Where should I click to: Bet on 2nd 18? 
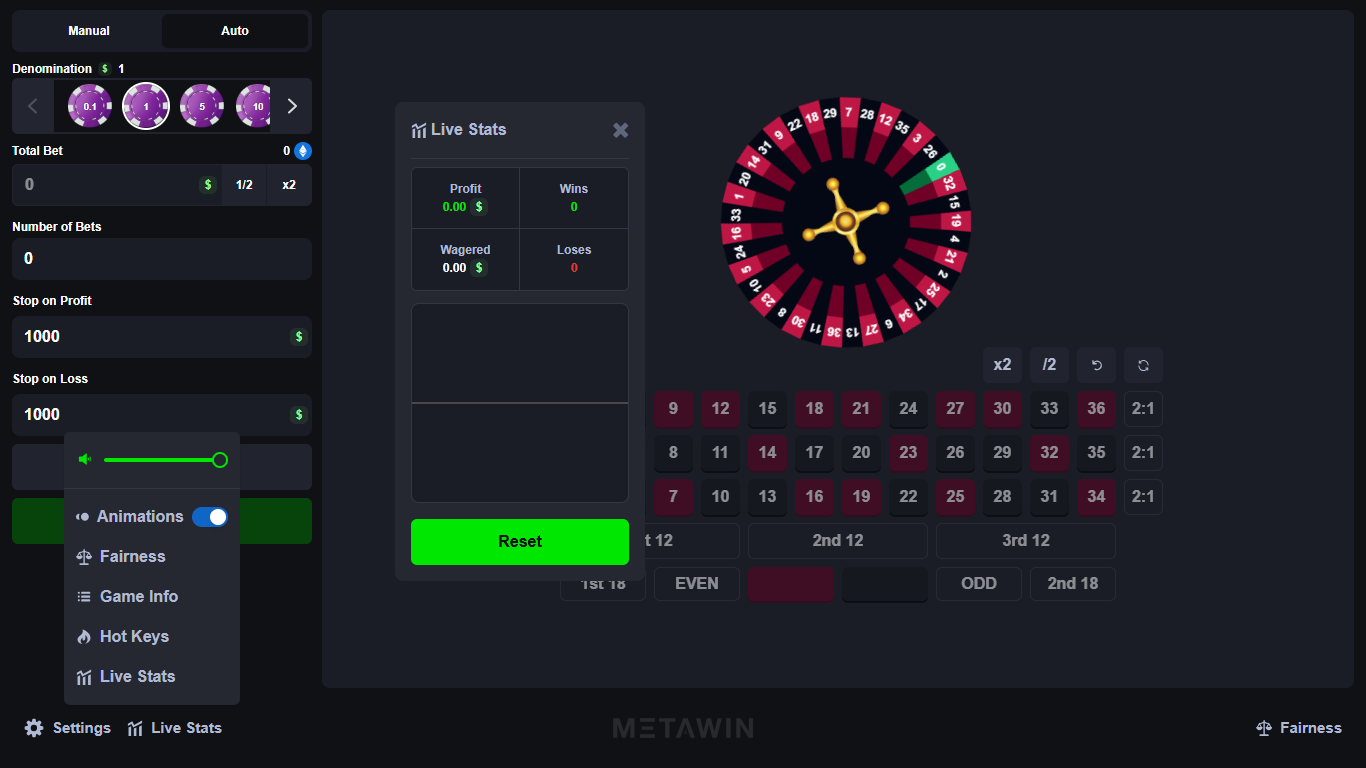click(1073, 584)
